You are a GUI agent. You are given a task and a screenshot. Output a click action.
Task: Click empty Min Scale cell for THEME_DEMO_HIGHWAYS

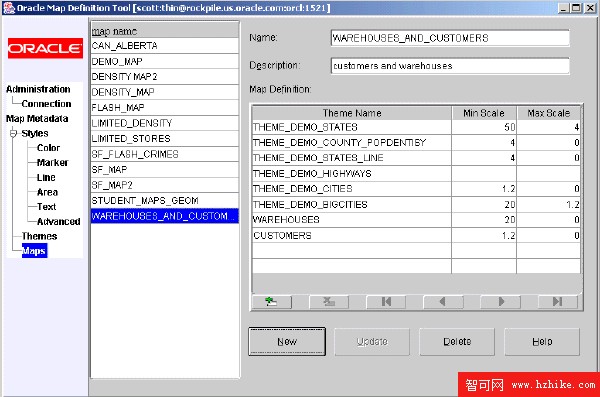pyautogui.click(x=484, y=173)
